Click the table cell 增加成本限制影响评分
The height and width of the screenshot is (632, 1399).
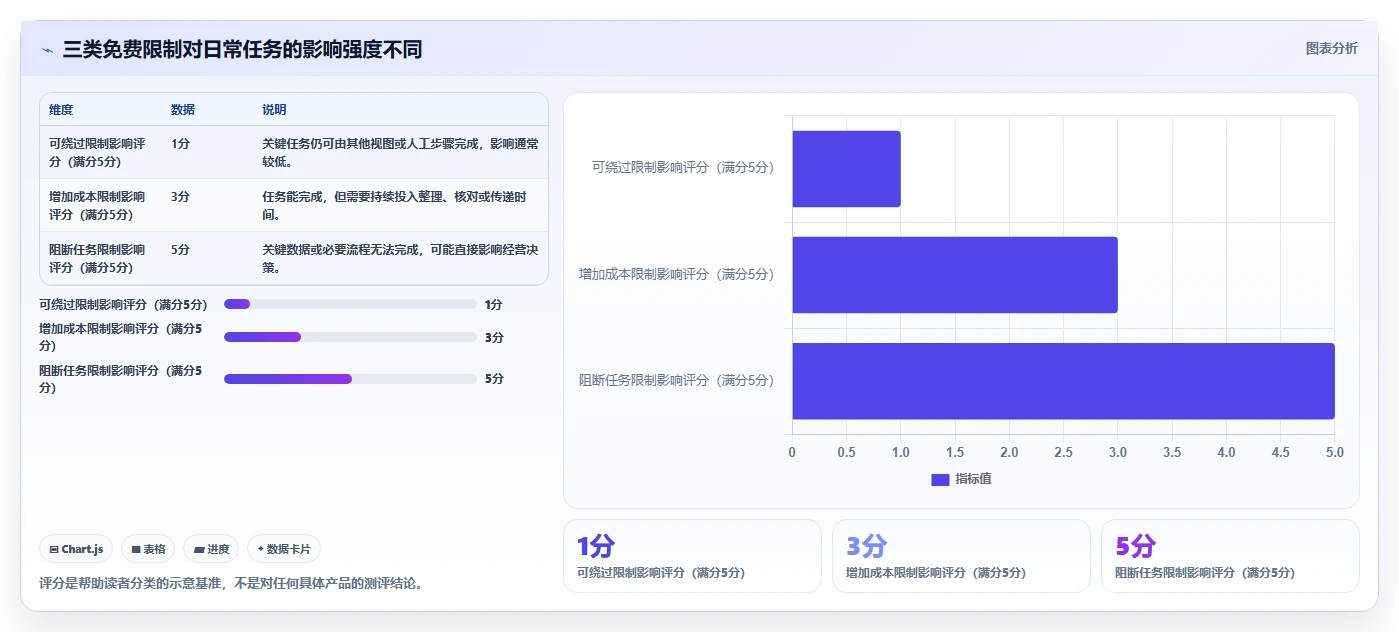coord(97,206)
